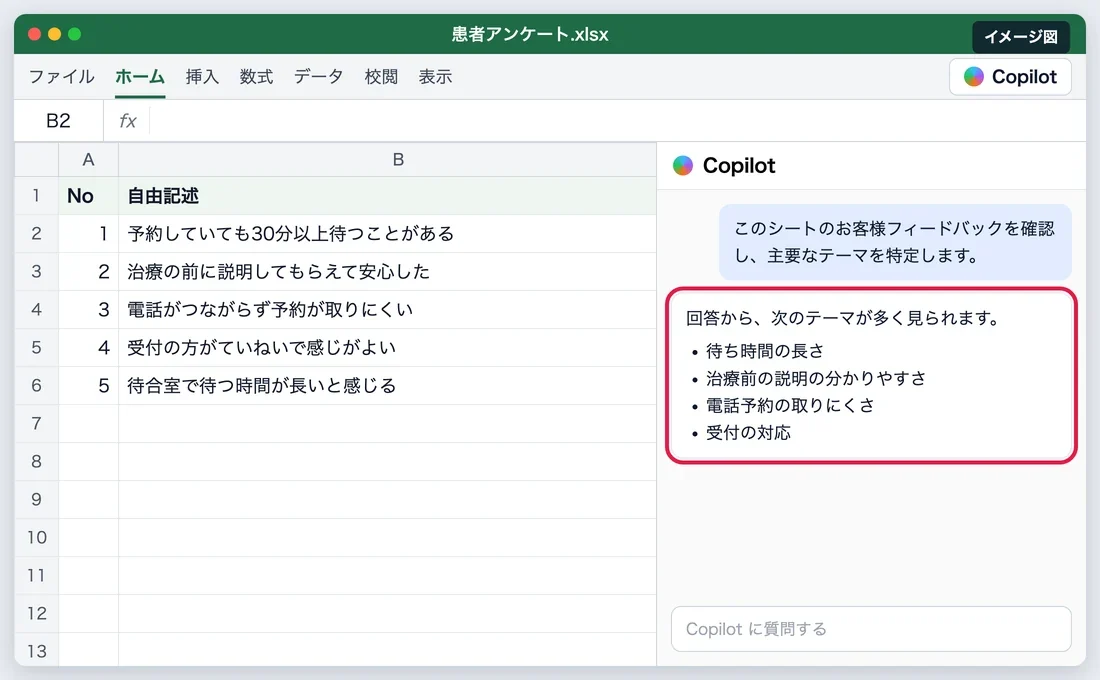Viewport: 1100px width, 680px height.
Task: Open the 挿入 ribbon tab
Action: (x=202, y=76)
